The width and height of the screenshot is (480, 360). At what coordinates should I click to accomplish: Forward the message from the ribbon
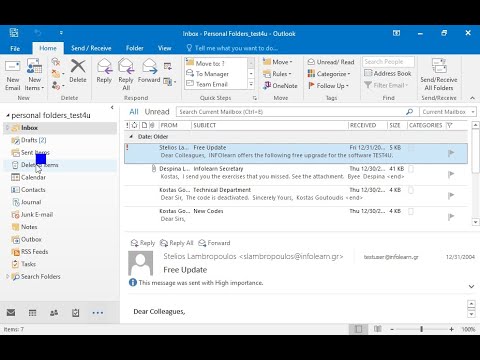click(149, 71)
